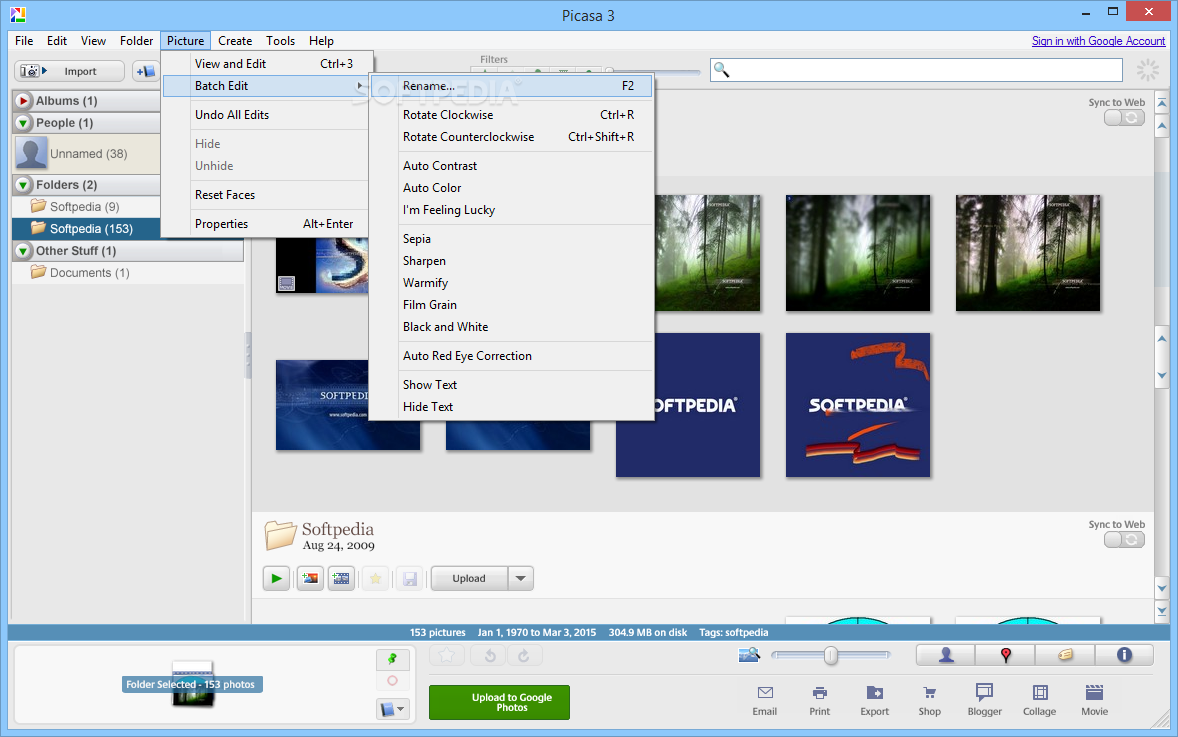The image size is (1178, 737).
Task: Collapse the Folders (2) collection
Action: coord(23,185)
